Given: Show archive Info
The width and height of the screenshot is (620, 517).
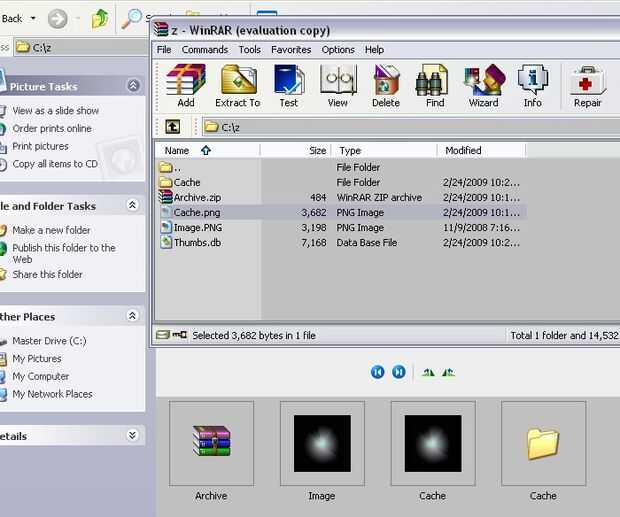Looking at the screenshot, I should (x=532, y=86).
